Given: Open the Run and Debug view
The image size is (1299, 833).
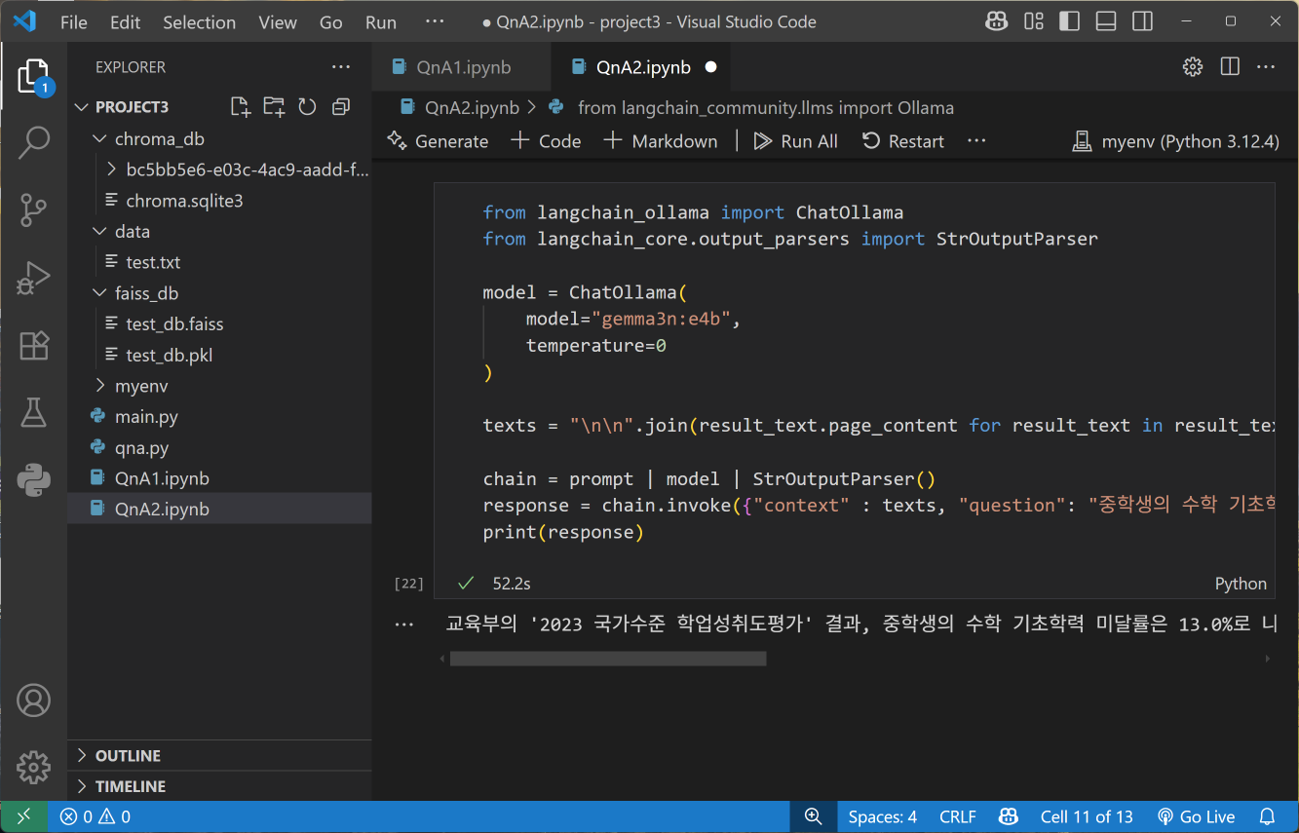Looking at the screenshot, I should tap(33, 278).
